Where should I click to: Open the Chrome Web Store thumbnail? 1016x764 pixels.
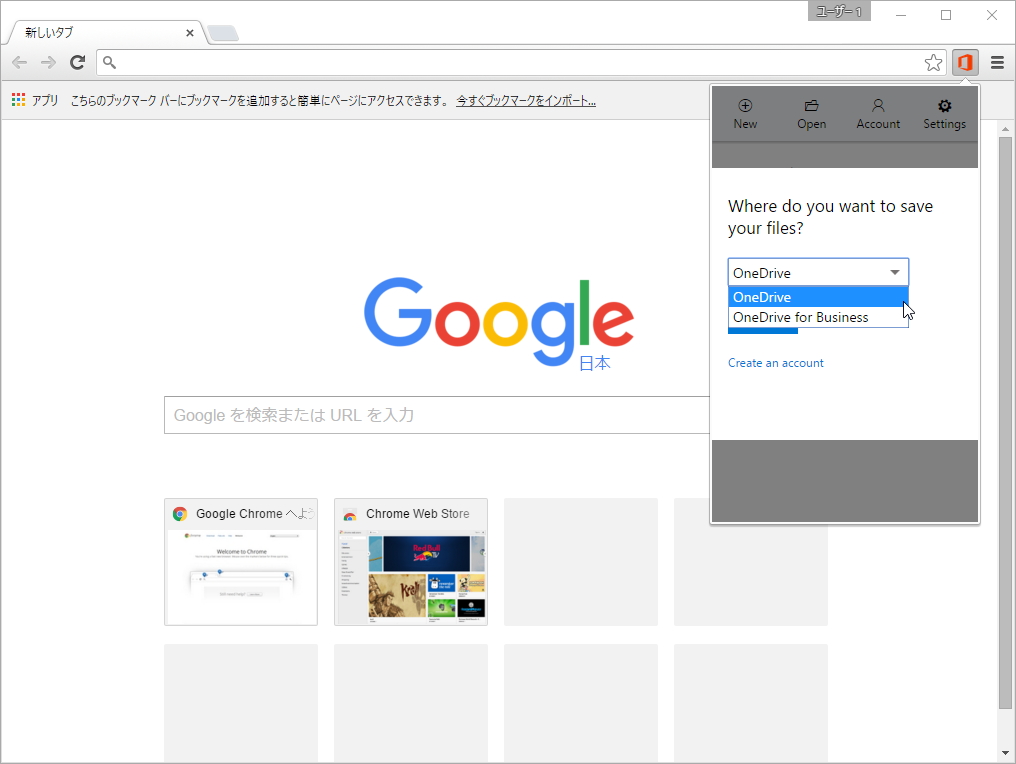coord(410,562)
